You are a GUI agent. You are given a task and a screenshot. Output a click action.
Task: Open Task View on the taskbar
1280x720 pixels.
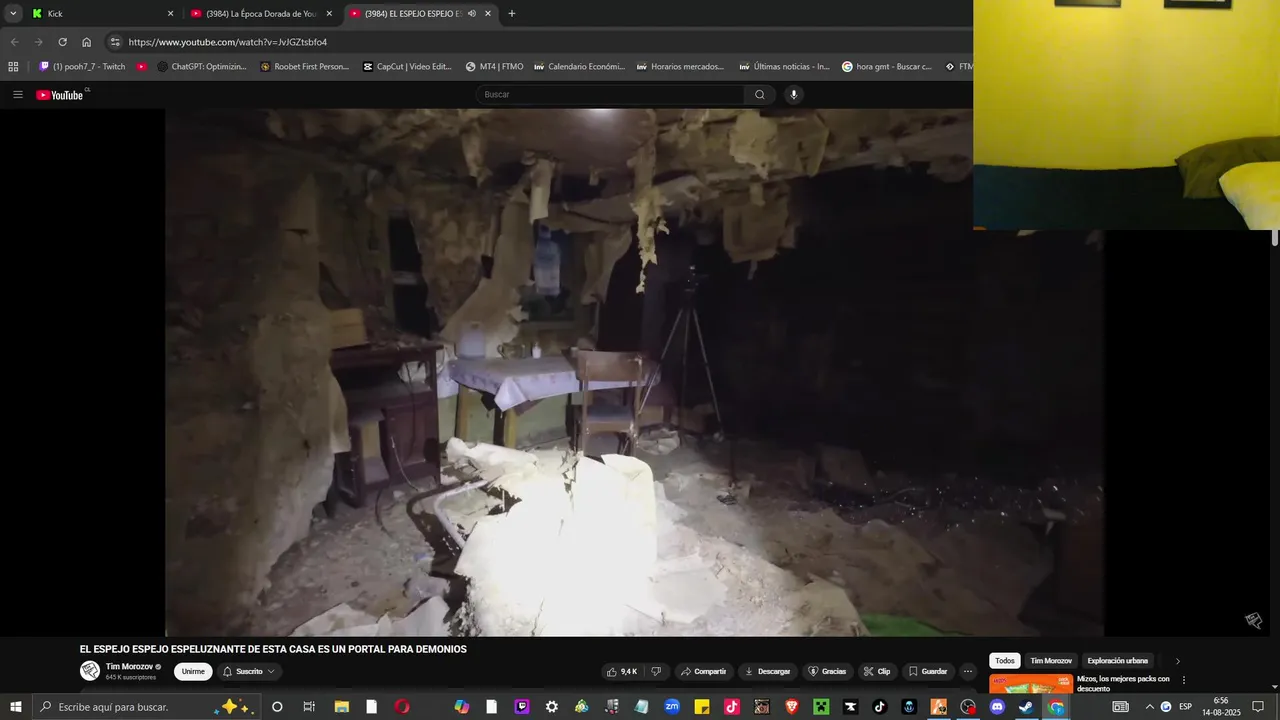click(309, 707)
